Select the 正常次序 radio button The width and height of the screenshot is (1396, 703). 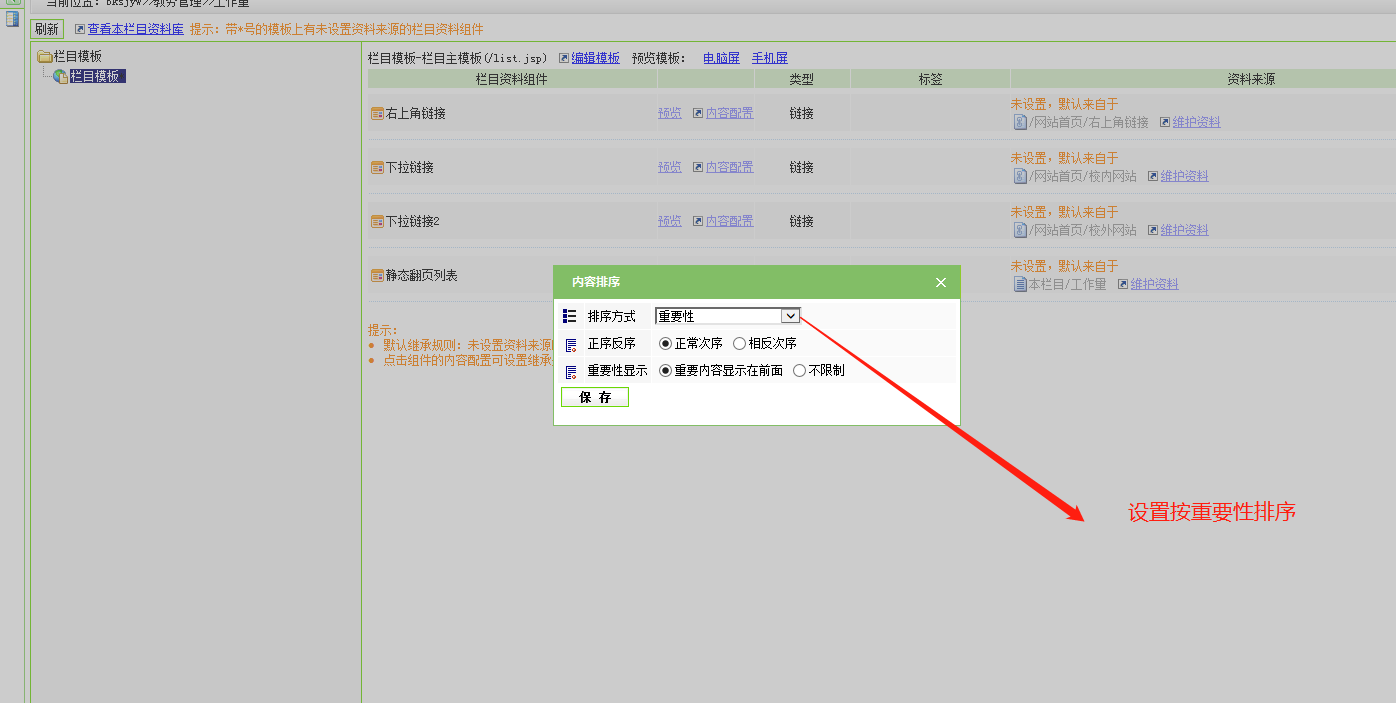[x=666, y=343]
